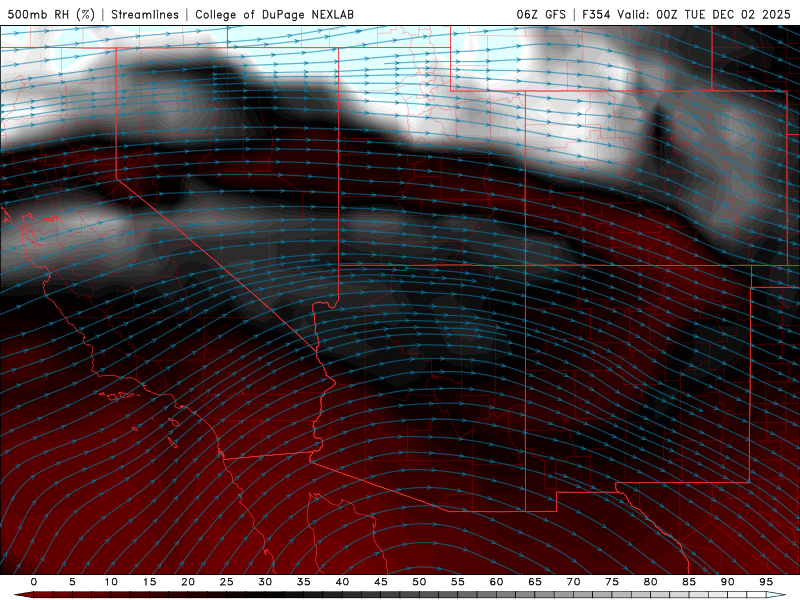This screenshot has width=800, height=600.
Task: Click the 'F354' forecast hour text
Action: [x=596, y=14]
